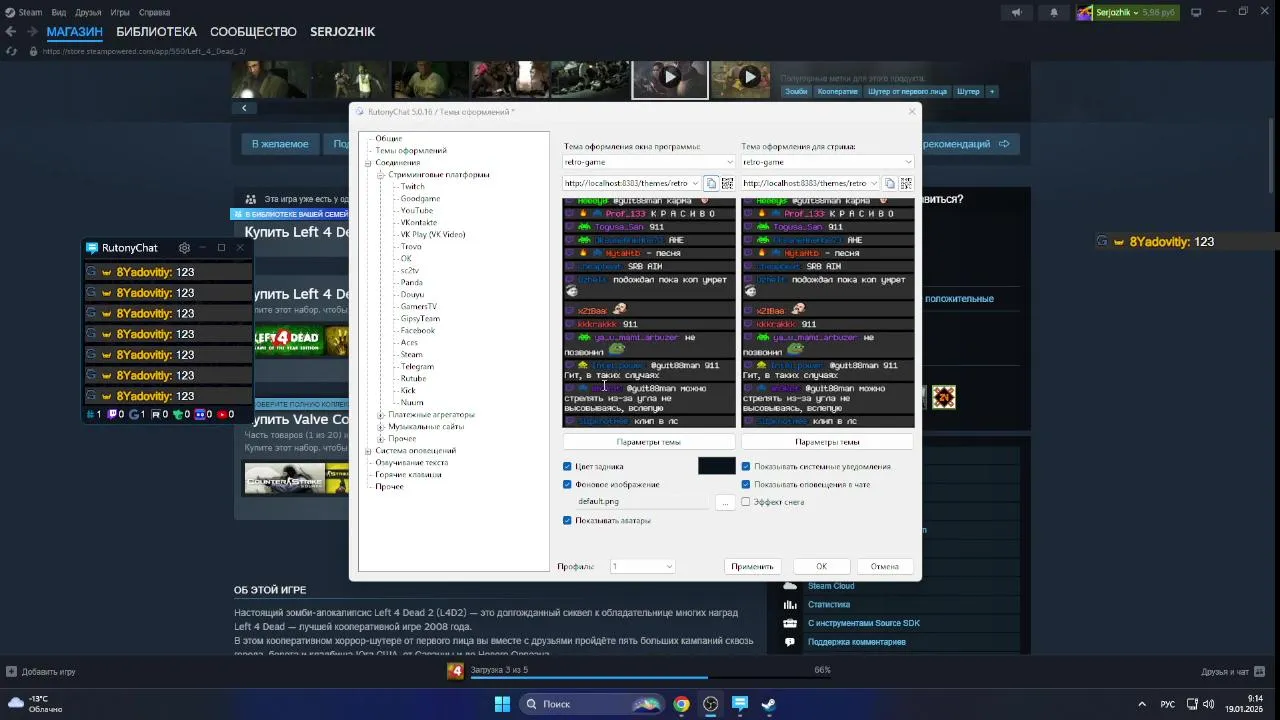Open the weather widget on the taskbar
The image size is (1280, 720).
click(x=34, y=704)
